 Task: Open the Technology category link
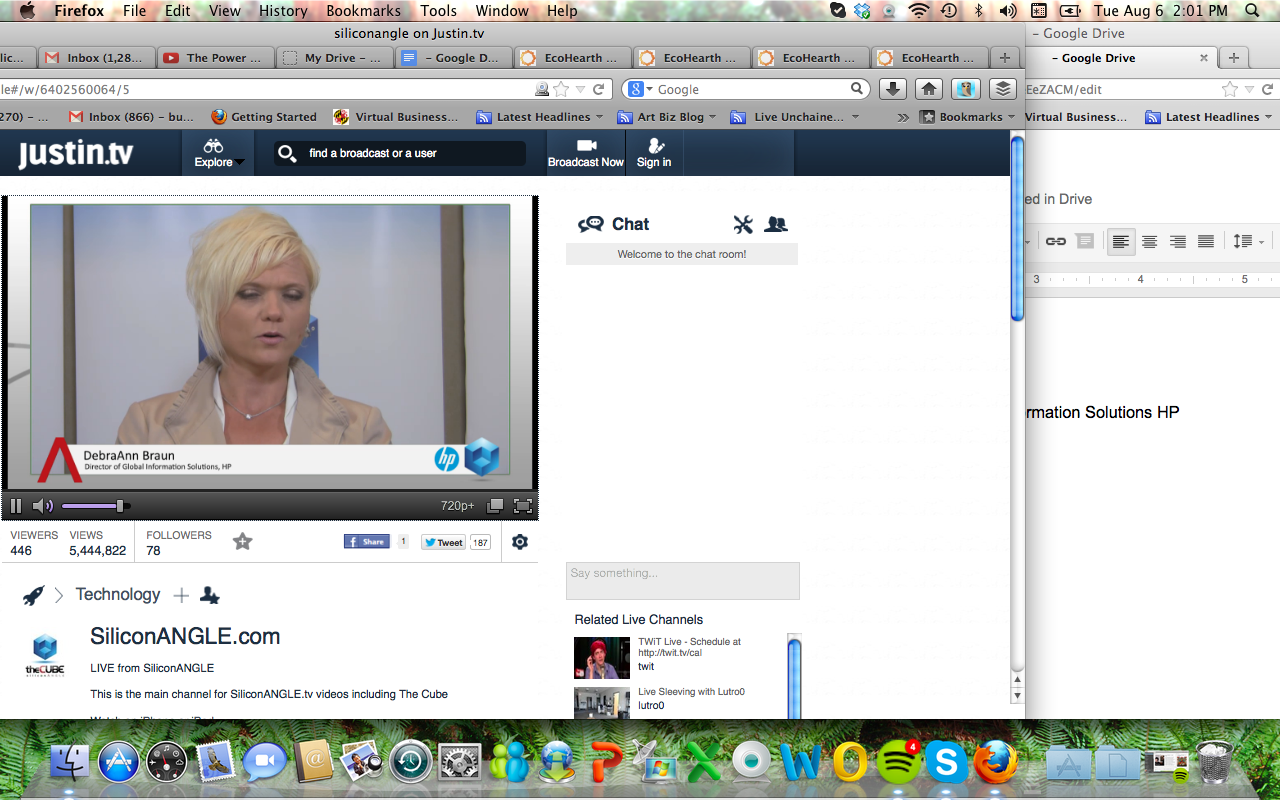tap(118, 594)
